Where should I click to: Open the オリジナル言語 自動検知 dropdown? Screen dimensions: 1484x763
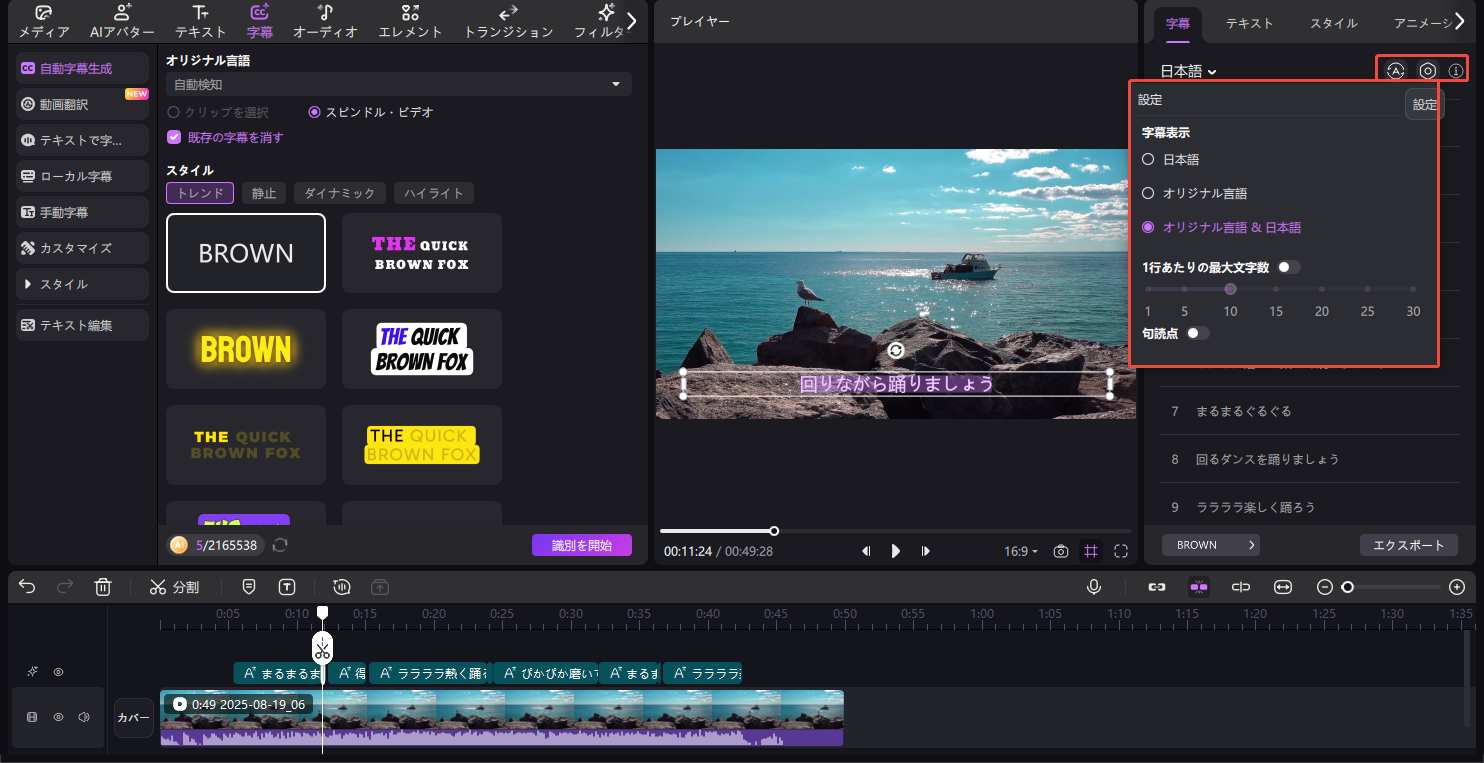(398, 85)
